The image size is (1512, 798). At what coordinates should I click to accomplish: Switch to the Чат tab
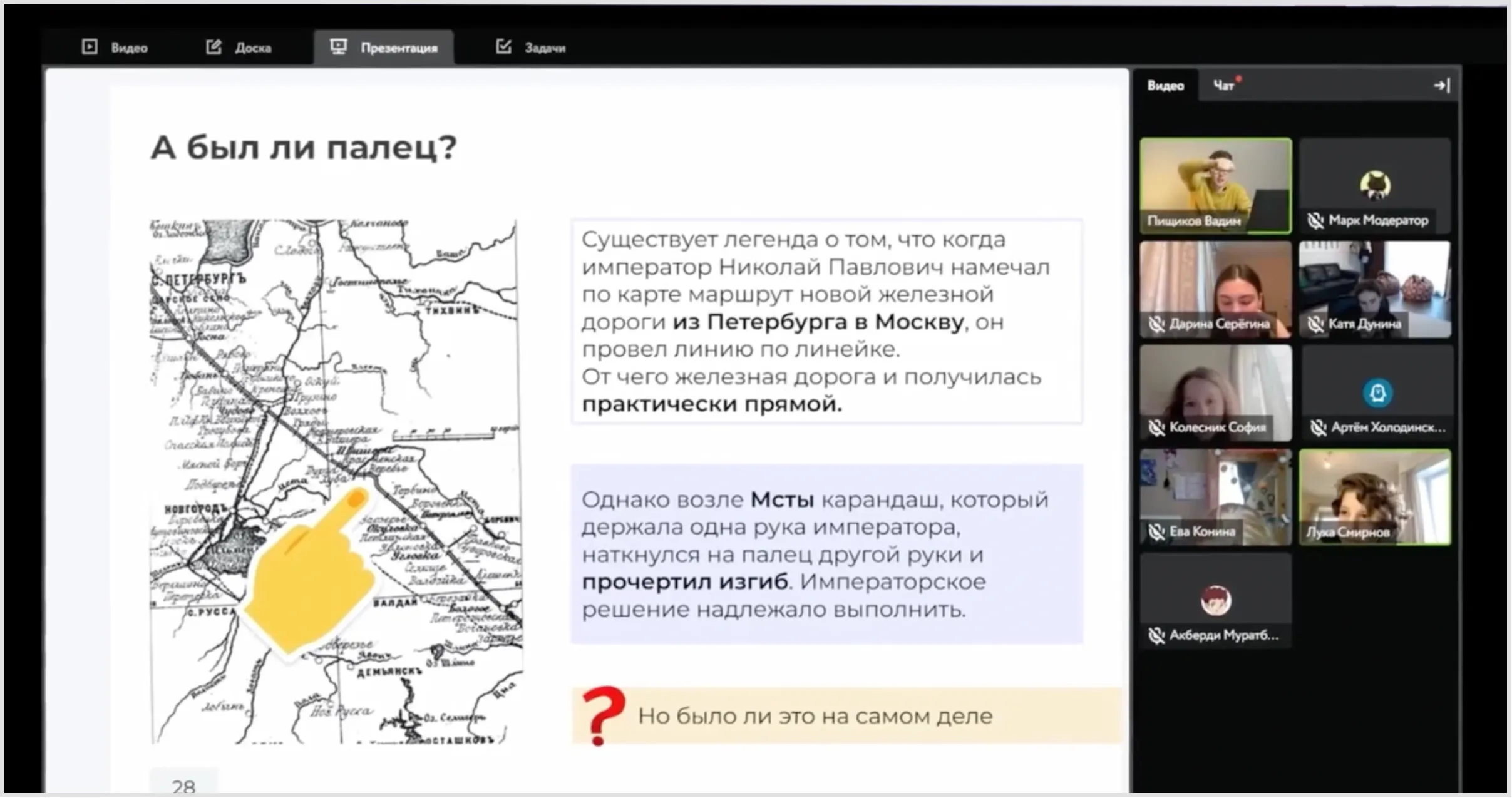(1223, 86)
